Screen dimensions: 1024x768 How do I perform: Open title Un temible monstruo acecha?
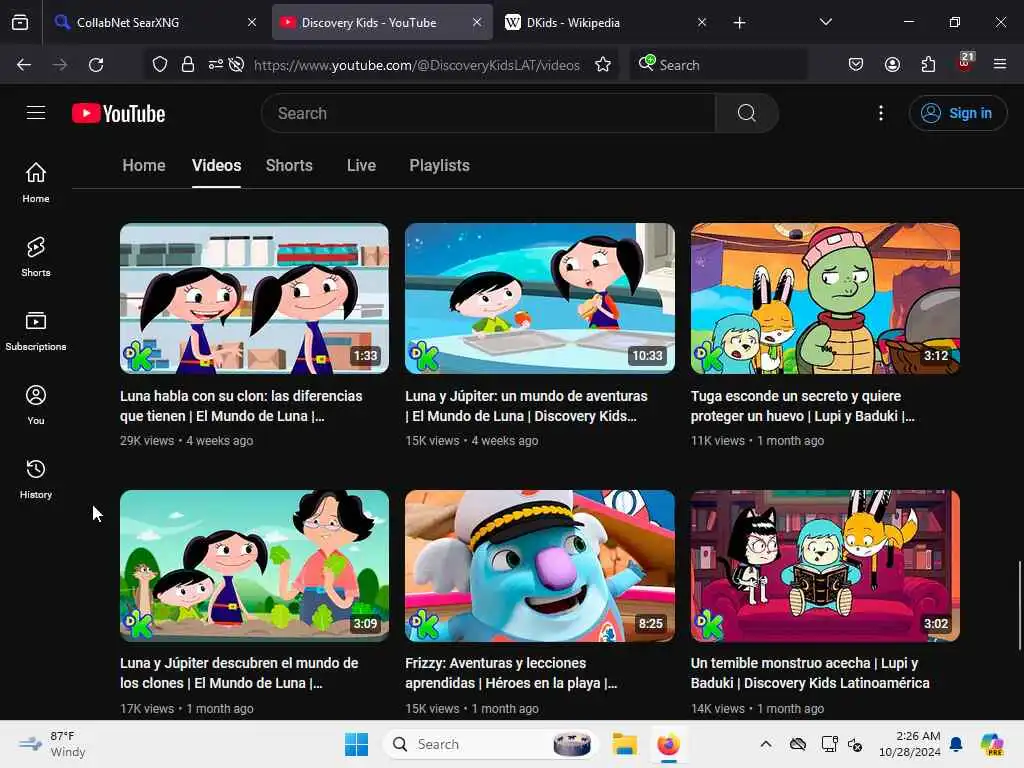pyautogui.click(x=810, y=673)
